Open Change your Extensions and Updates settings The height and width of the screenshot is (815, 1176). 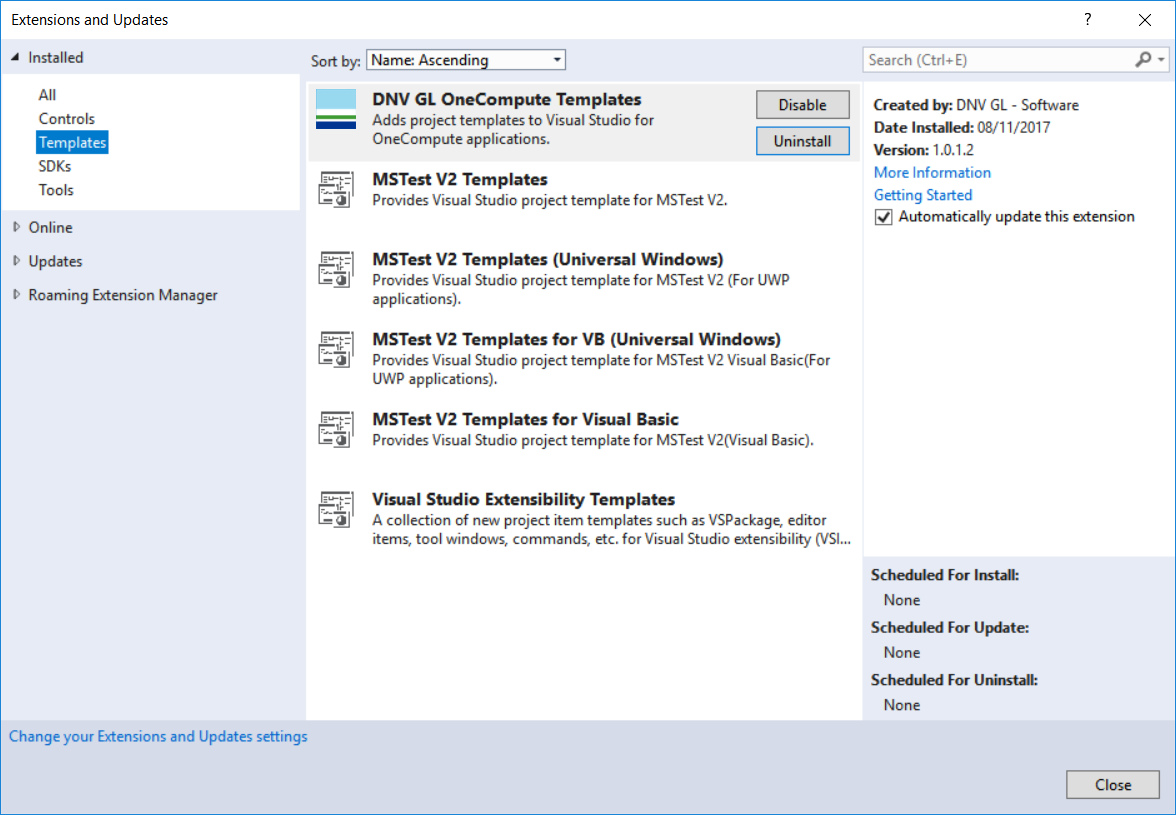click(x=158, y=736)
